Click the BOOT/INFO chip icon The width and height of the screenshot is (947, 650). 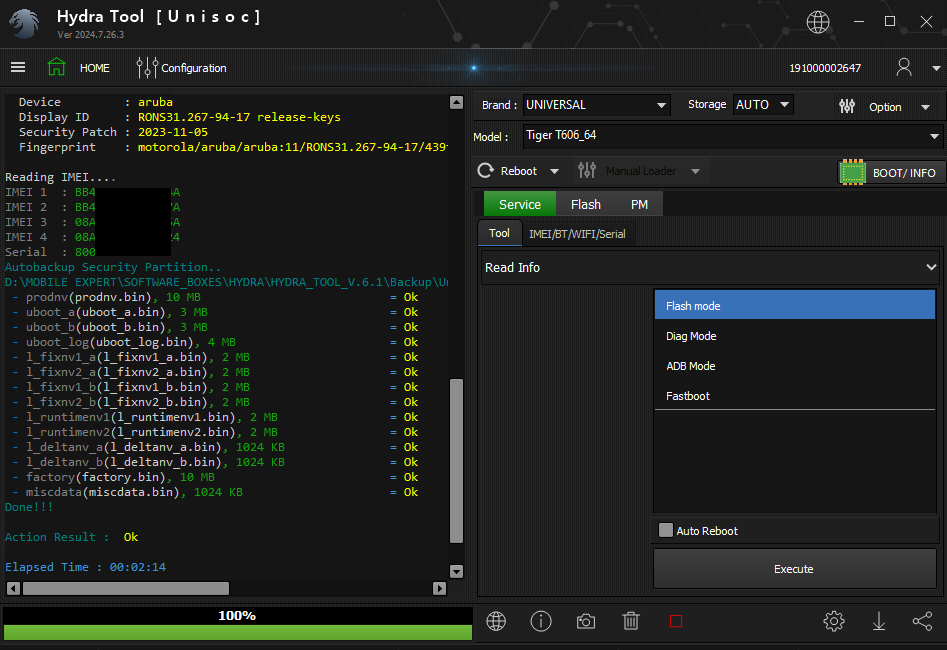point(853,172)
